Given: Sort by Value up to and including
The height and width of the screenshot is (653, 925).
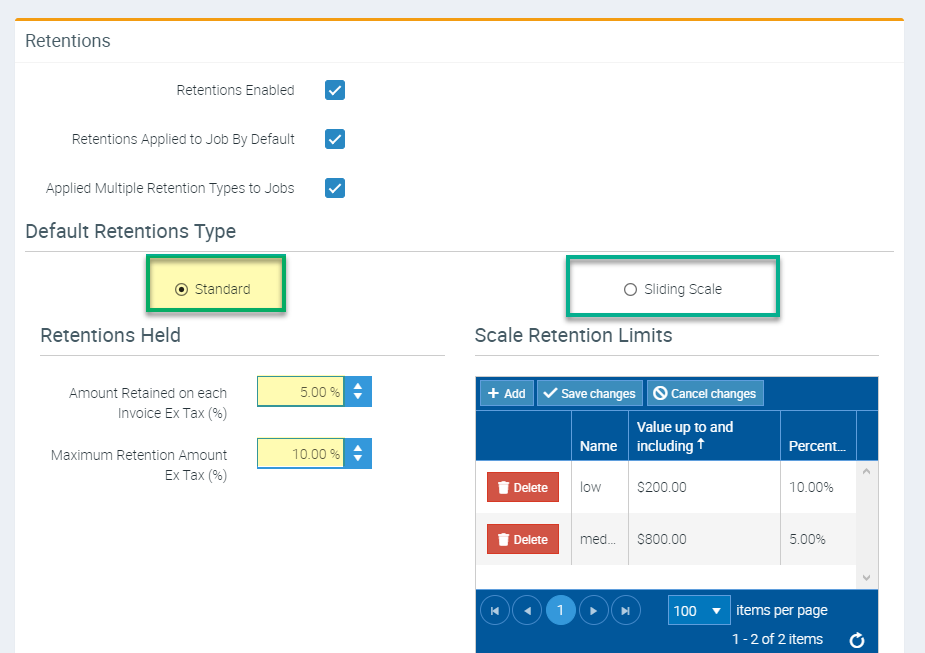Looking at the screenshot, I should [685, 436].
